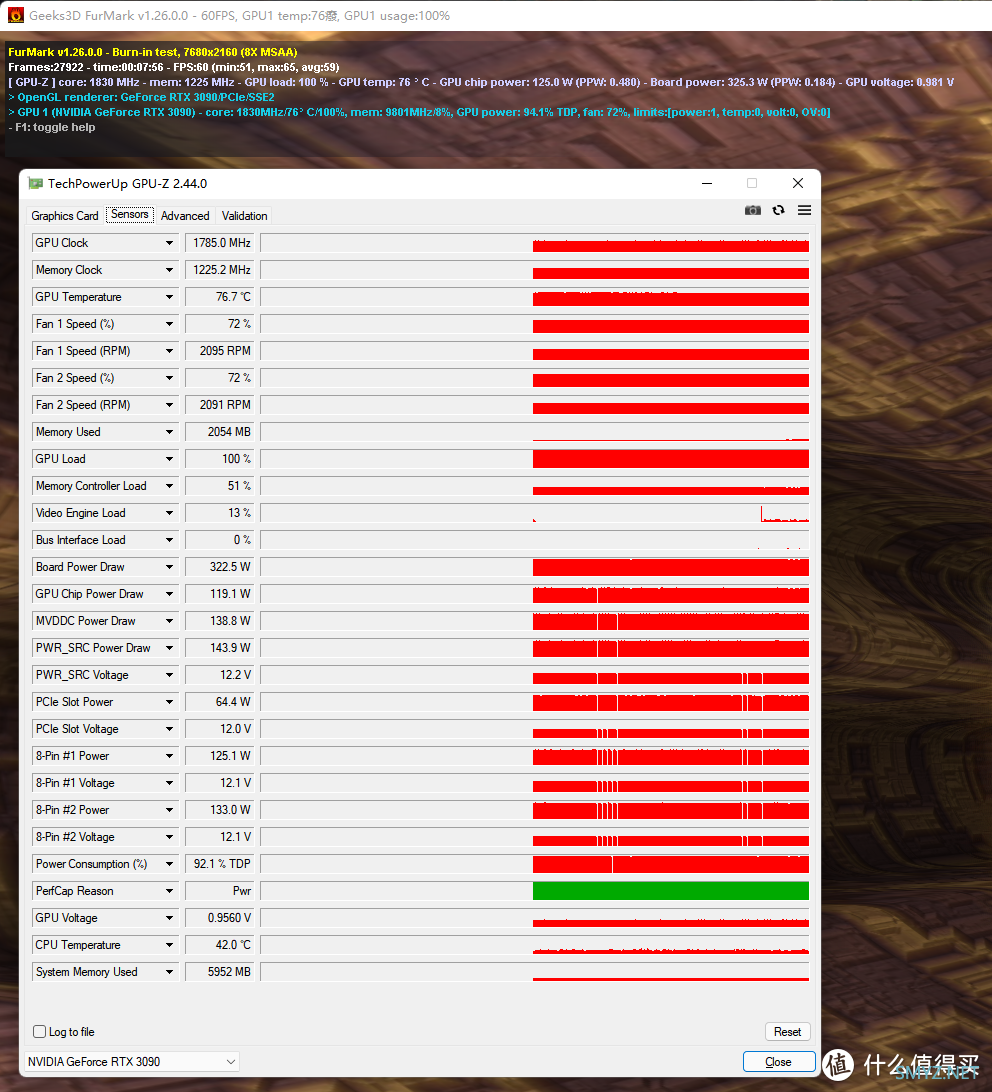
Task: Open the Fan 2 Speed (%) dropdown
Action: coord(169,378)
